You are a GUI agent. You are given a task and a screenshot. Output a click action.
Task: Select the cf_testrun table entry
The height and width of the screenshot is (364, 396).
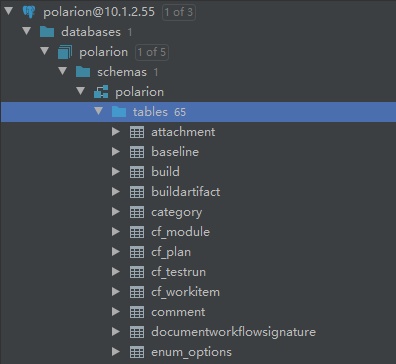178,272
